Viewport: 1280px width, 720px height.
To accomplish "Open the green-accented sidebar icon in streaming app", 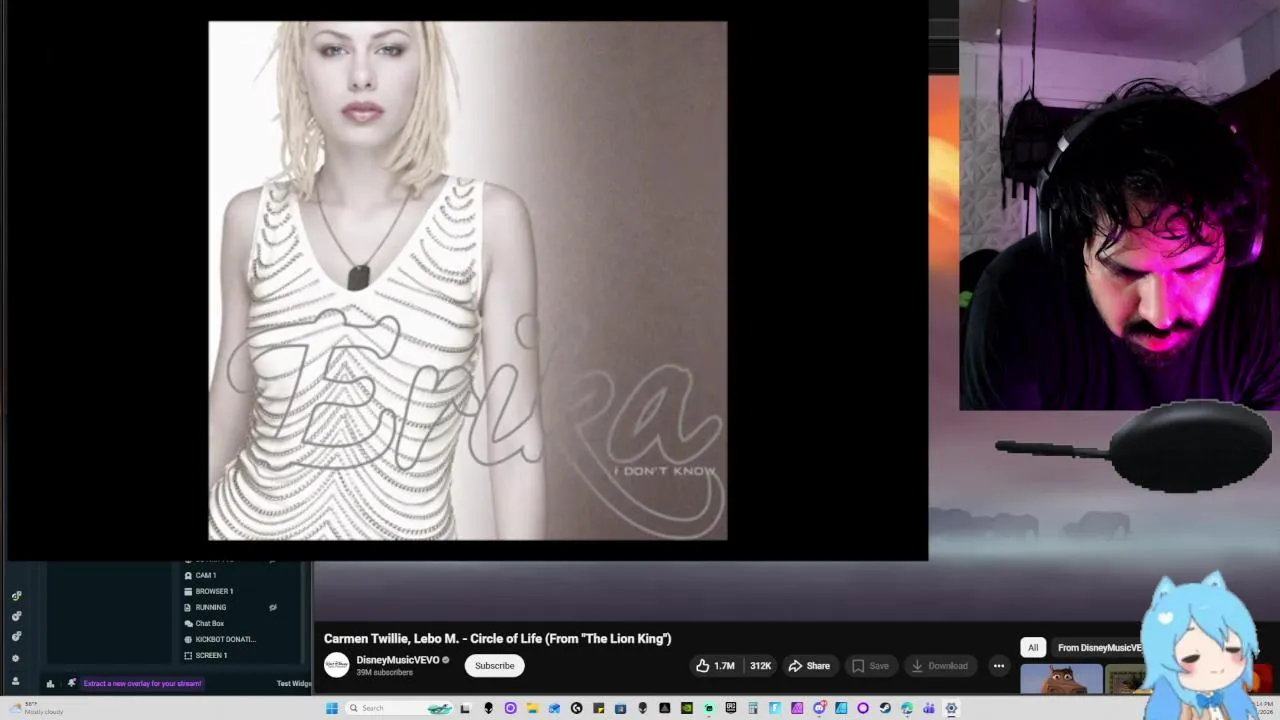I will tap(16, 596).
